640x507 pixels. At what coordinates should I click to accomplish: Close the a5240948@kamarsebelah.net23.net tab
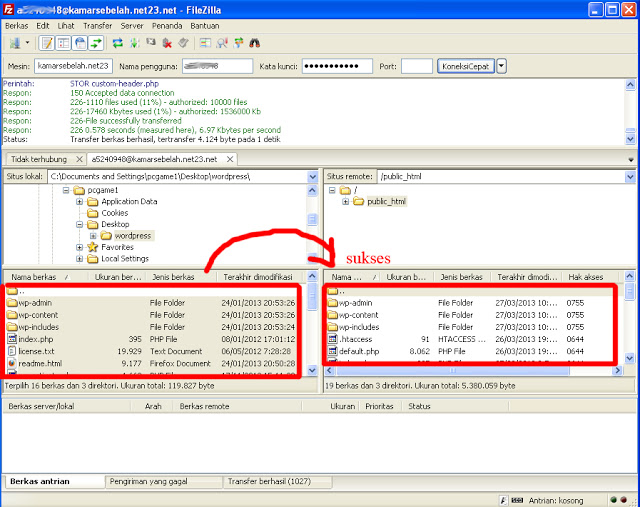click(230, 159)
